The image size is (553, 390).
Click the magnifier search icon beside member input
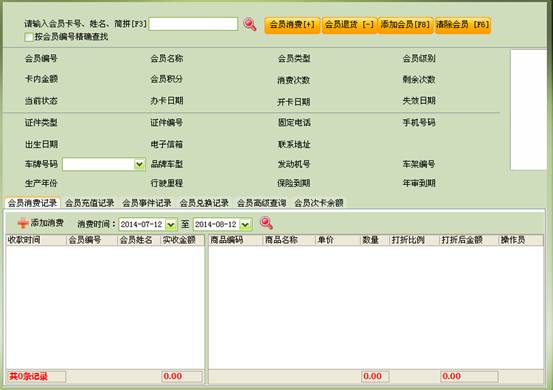250,24
